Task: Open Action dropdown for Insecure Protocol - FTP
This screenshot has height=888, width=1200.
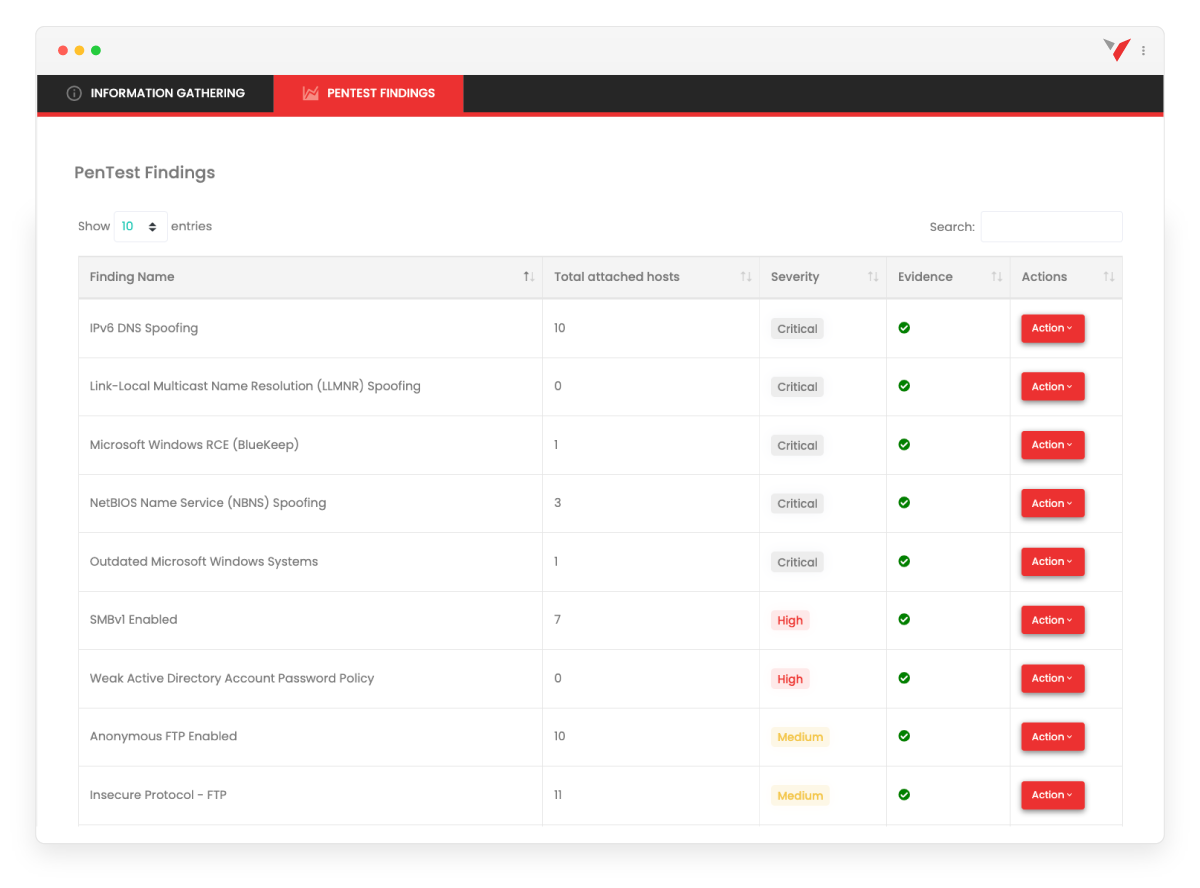Action: pyautogui.click(x=1052, y=795)
